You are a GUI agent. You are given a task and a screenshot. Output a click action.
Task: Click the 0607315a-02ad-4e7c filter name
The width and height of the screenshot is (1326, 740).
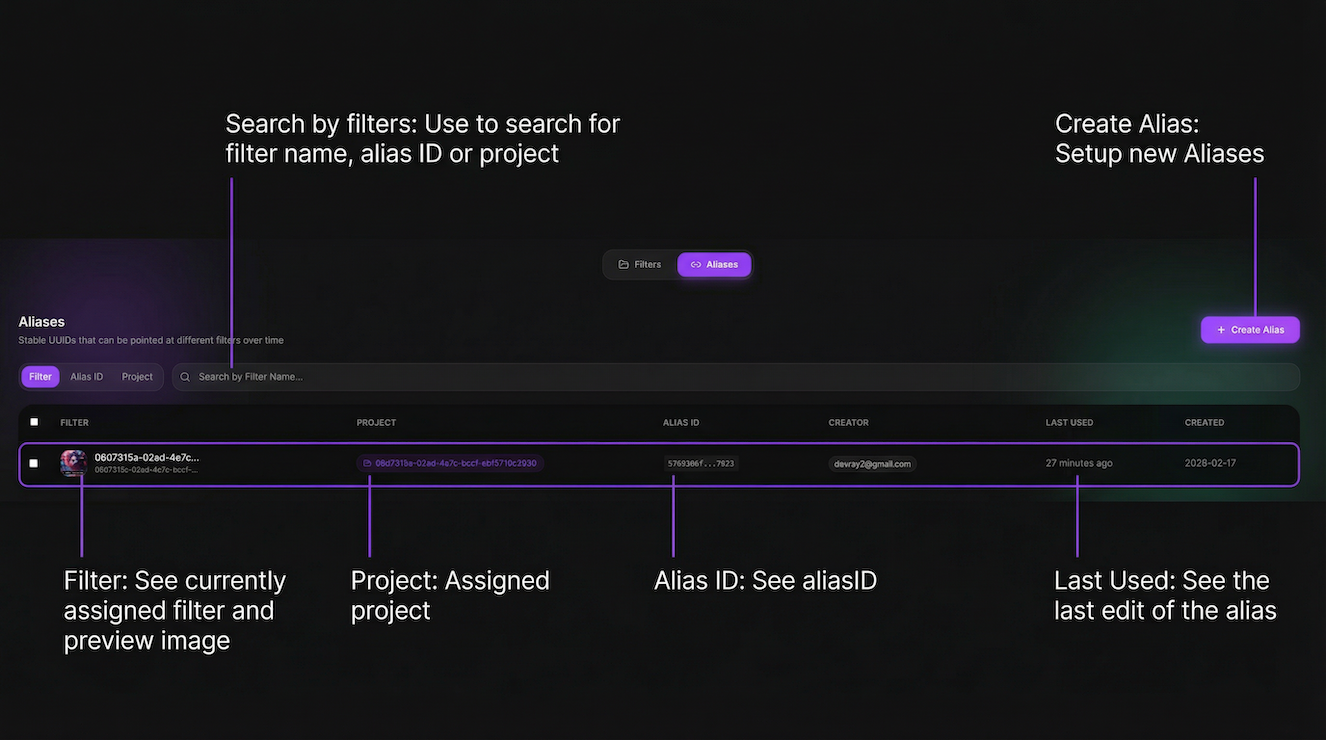coord(146,458)
